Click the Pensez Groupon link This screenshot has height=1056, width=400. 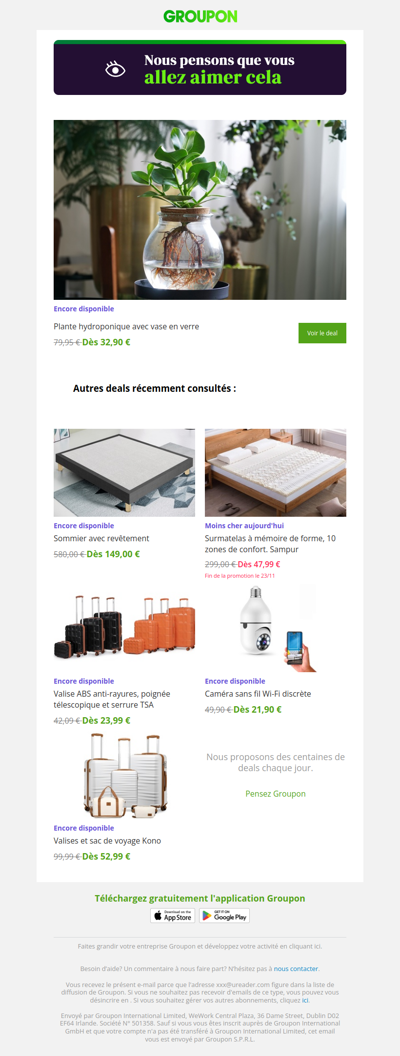point(275,794)
